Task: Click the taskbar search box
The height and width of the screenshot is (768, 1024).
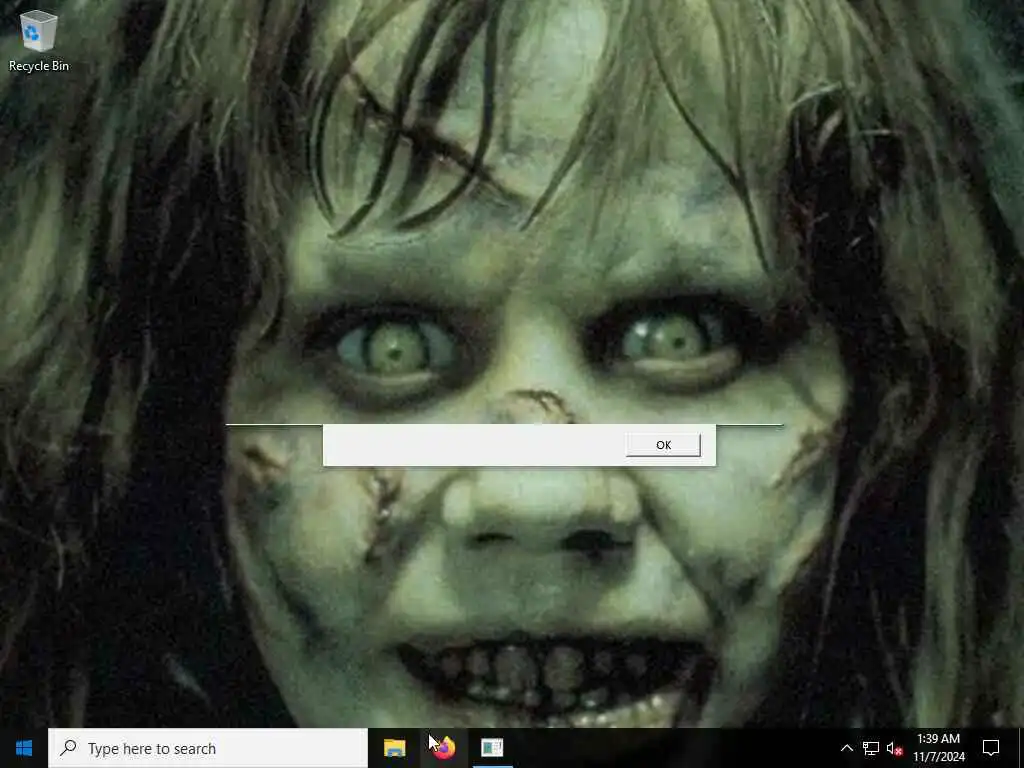Action: pyautogui.click(x=208, y=748)
